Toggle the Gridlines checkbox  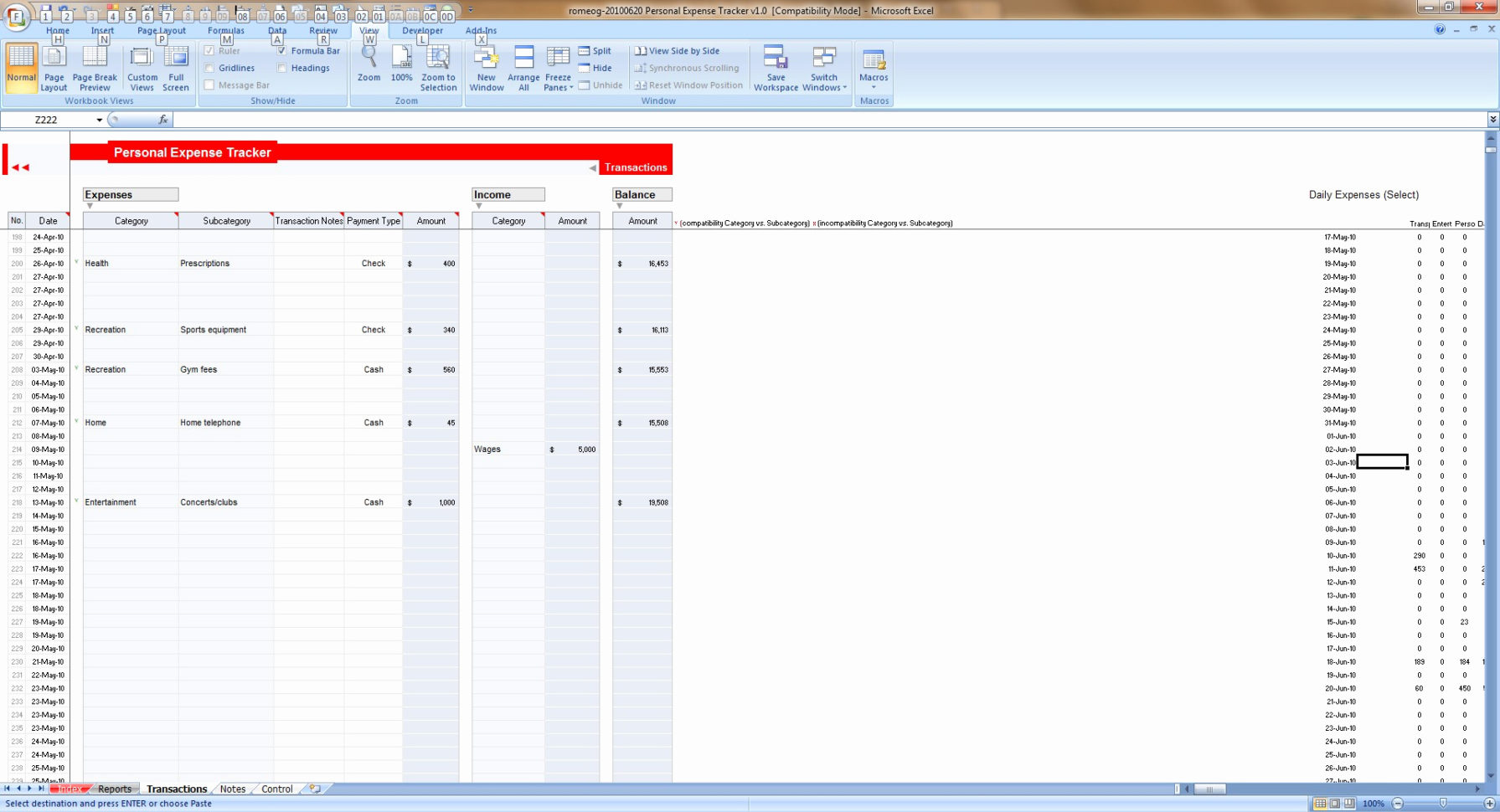click(x=209, y=68)
